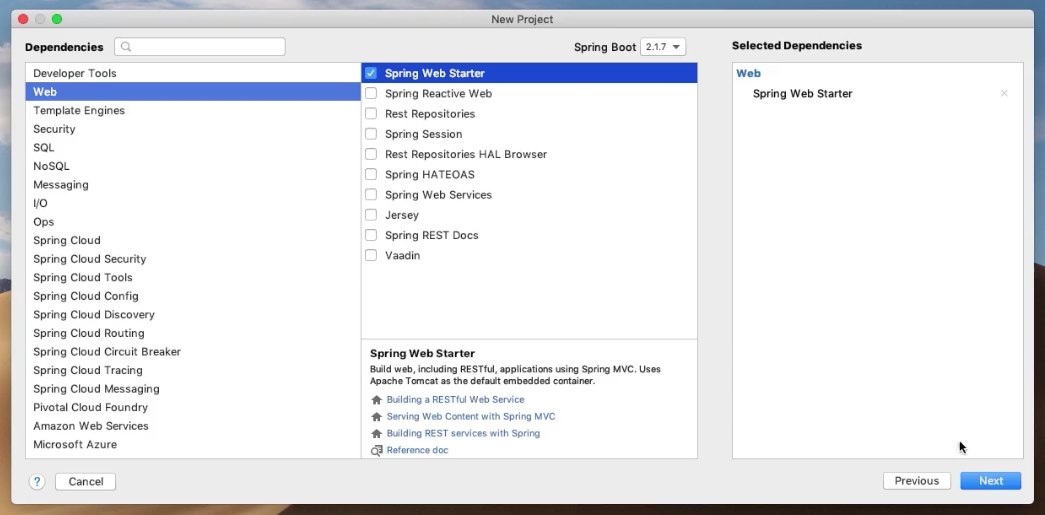Select the Spring Cloud category

click(x=193, y=241)
